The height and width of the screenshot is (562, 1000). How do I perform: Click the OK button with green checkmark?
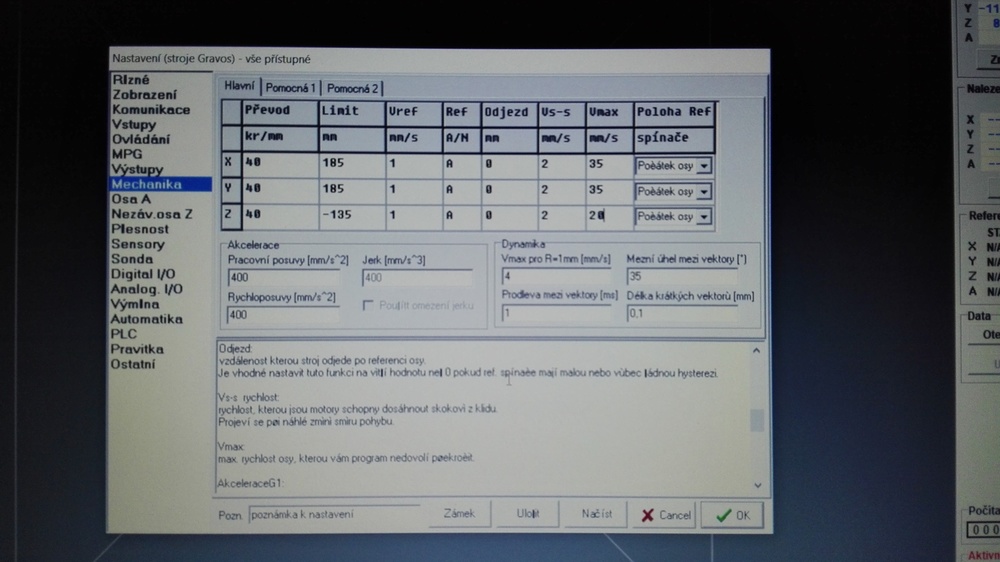pyautogui.click(x=731, y=515)
